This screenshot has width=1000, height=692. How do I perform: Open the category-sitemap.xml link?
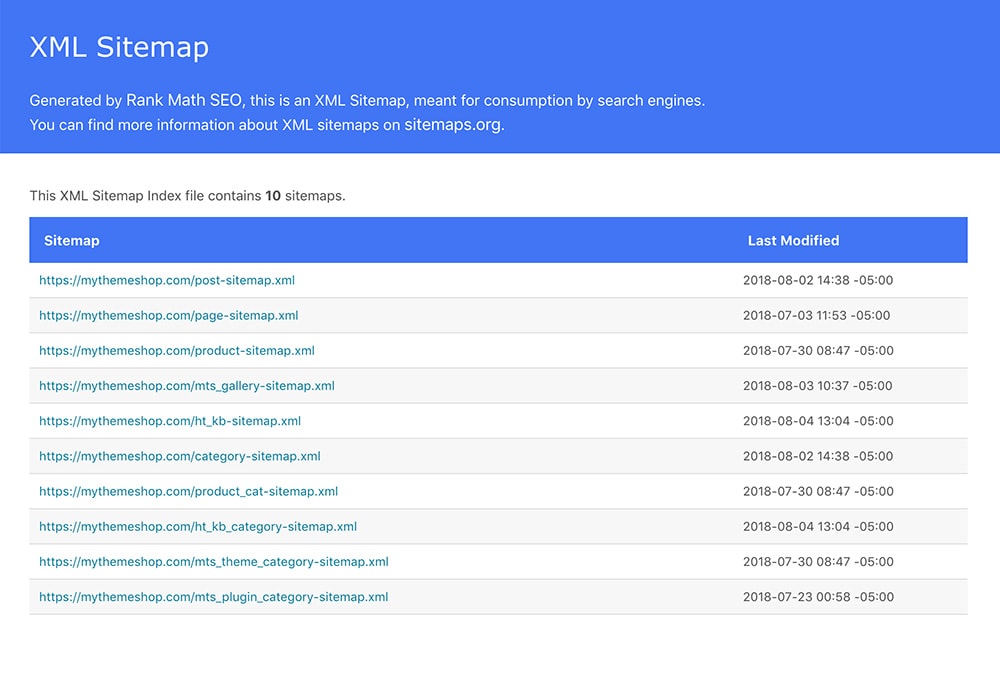[179, 456]
